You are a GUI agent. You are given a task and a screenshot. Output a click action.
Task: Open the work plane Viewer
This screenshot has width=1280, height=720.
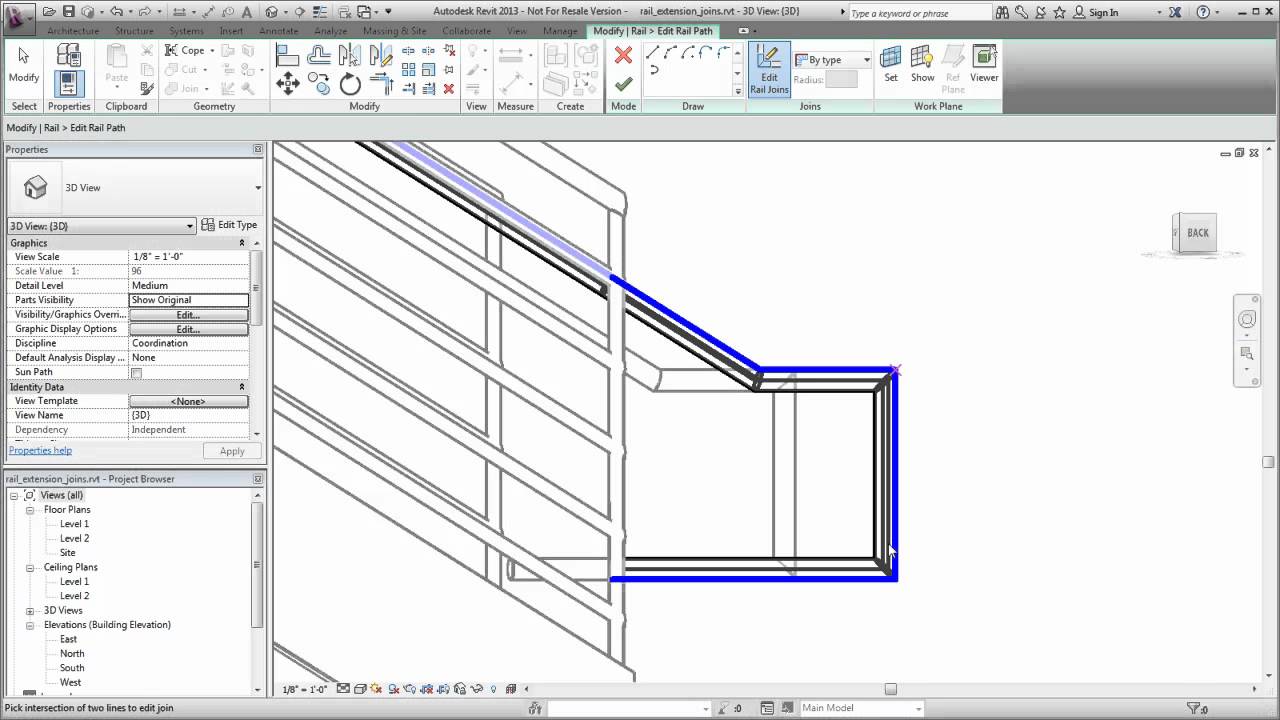(x=984, y=64)
